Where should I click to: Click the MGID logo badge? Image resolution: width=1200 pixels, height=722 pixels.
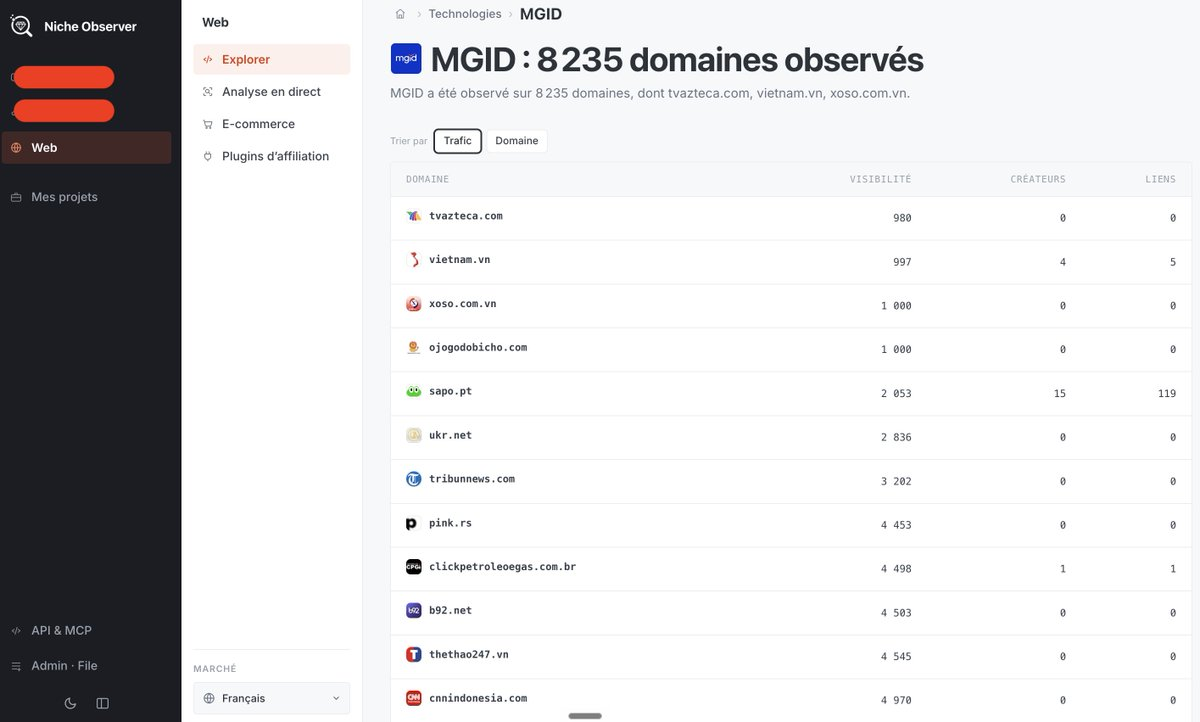click(406, 59)
